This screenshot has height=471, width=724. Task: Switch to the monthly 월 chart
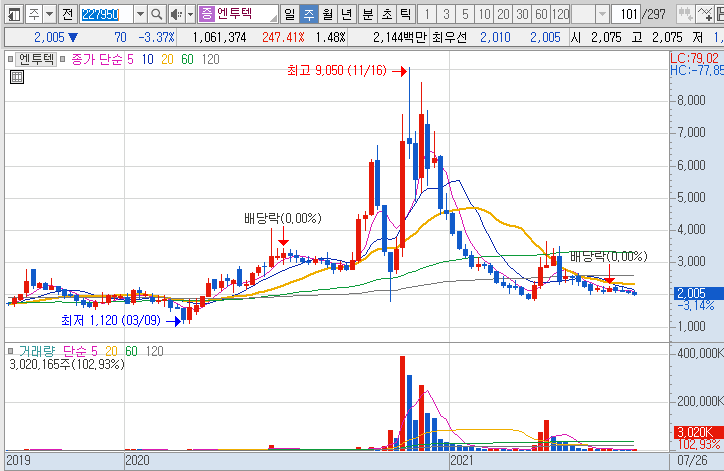(x=327, y=14)
